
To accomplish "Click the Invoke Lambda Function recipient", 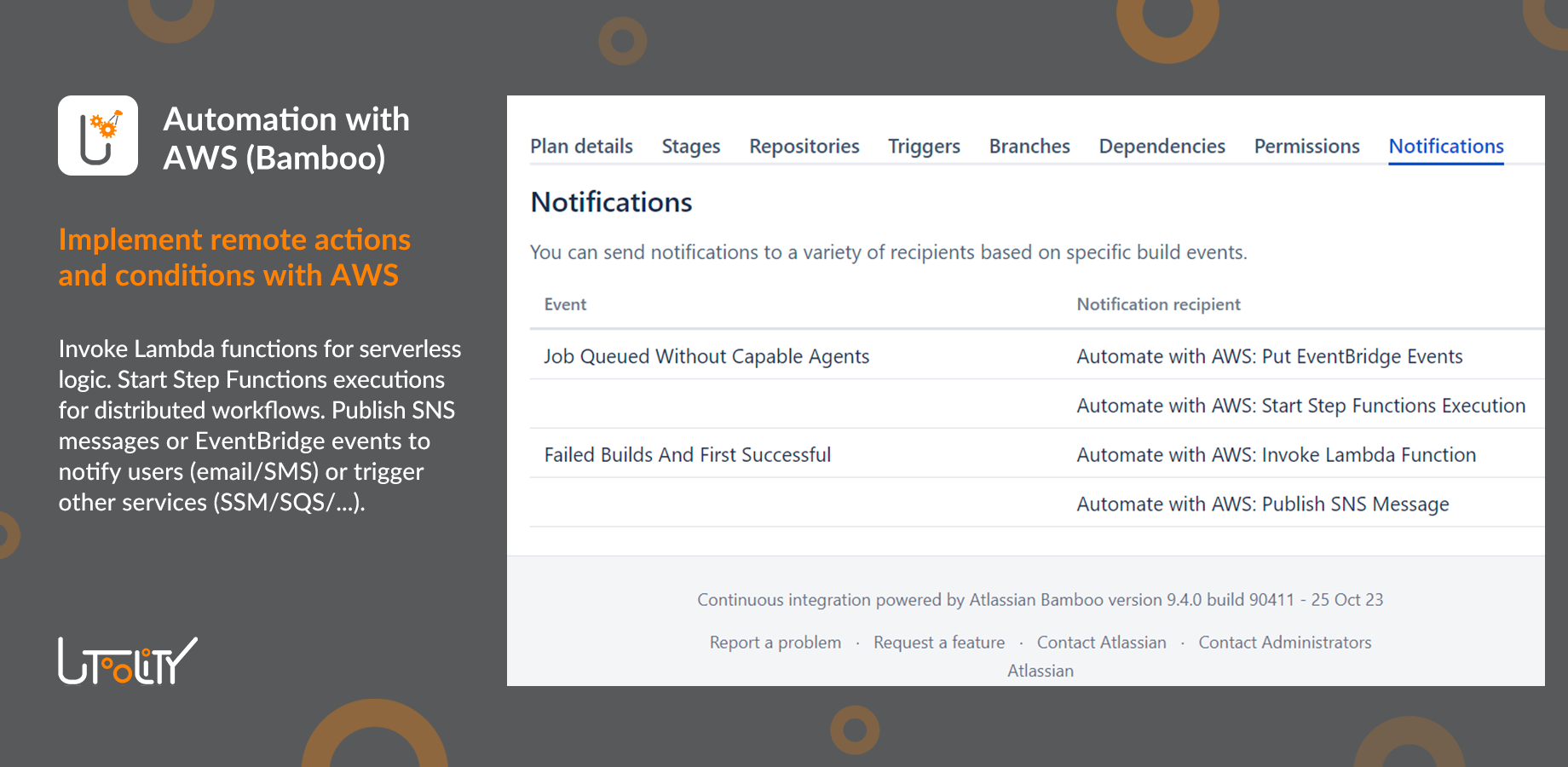I will (x=1276, y=455).
